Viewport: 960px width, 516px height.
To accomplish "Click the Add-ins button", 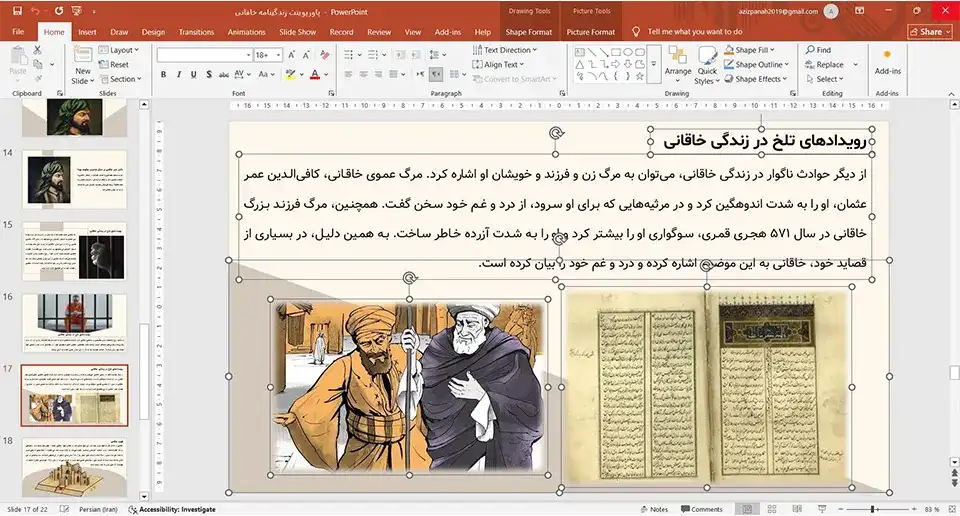I will point(887,62).
